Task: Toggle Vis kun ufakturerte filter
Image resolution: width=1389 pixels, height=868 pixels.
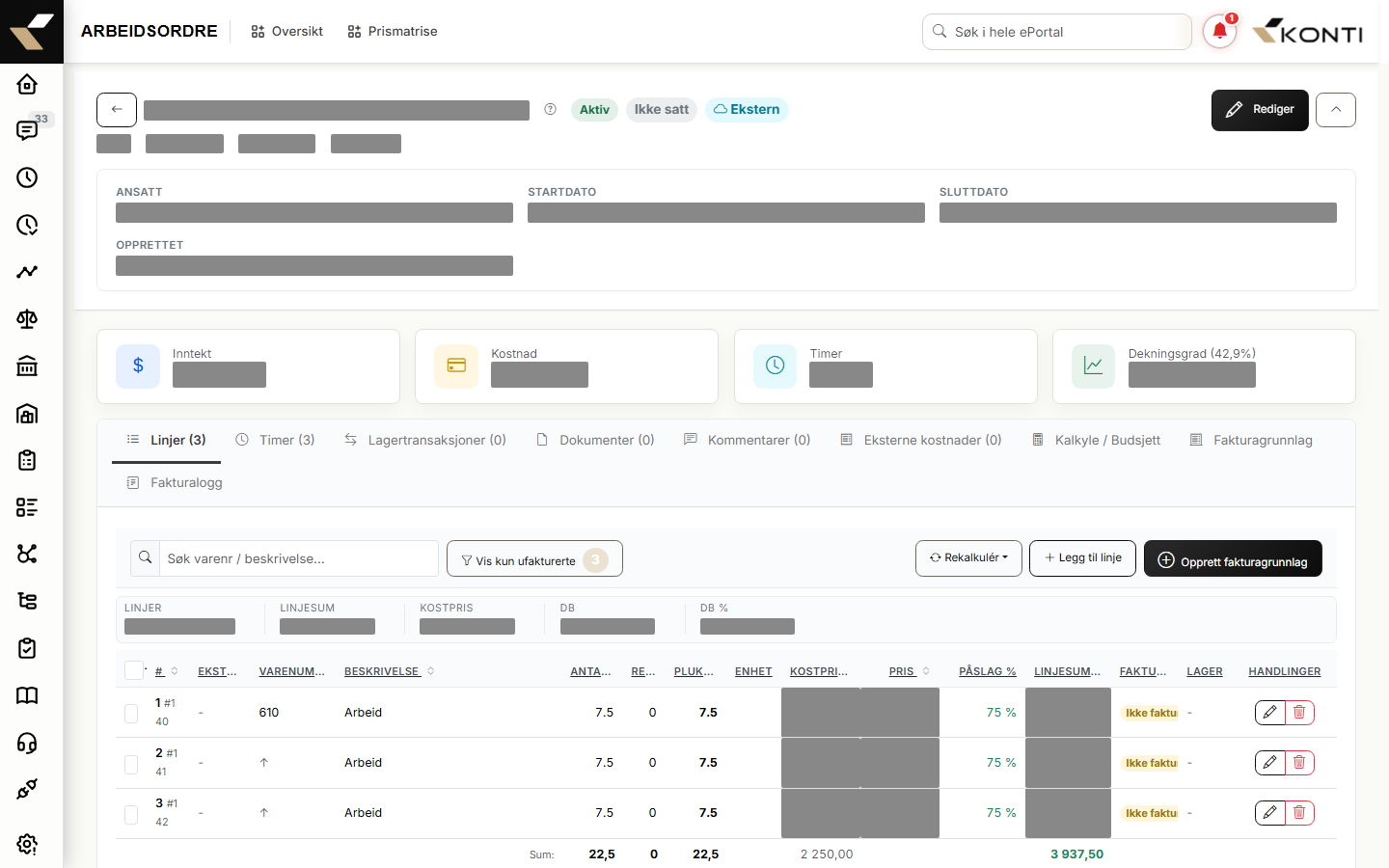Action: click(534, 559)
